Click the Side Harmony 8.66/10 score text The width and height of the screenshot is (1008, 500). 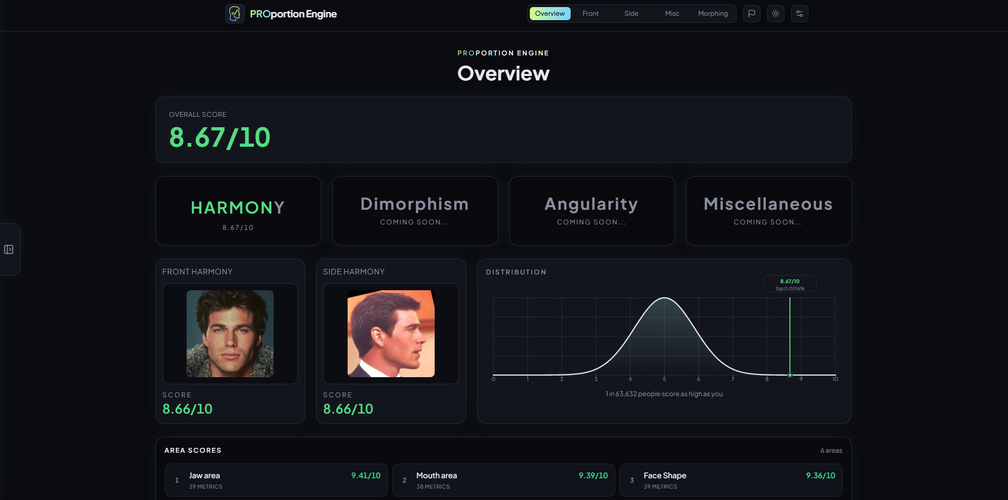348,409
